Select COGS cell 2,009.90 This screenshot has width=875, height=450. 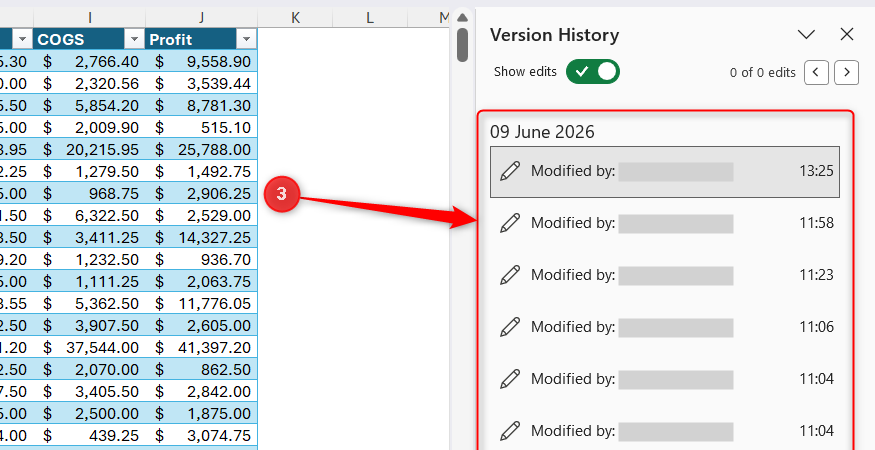point(89,127)
